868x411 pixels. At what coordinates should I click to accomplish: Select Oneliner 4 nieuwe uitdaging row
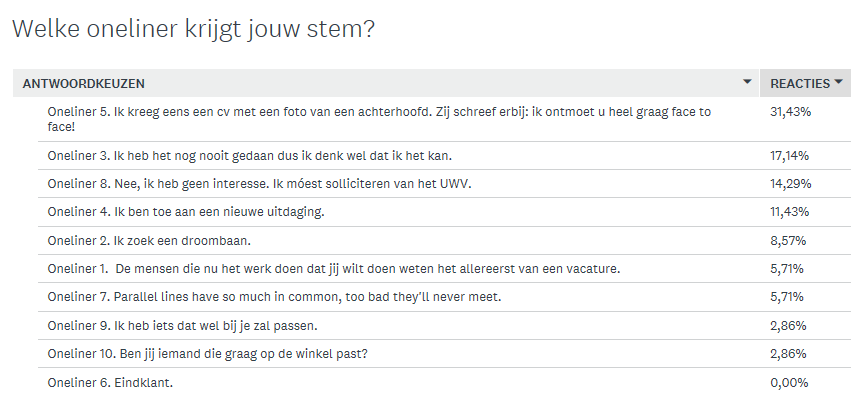pyautogui.click(x=444, y=212)
